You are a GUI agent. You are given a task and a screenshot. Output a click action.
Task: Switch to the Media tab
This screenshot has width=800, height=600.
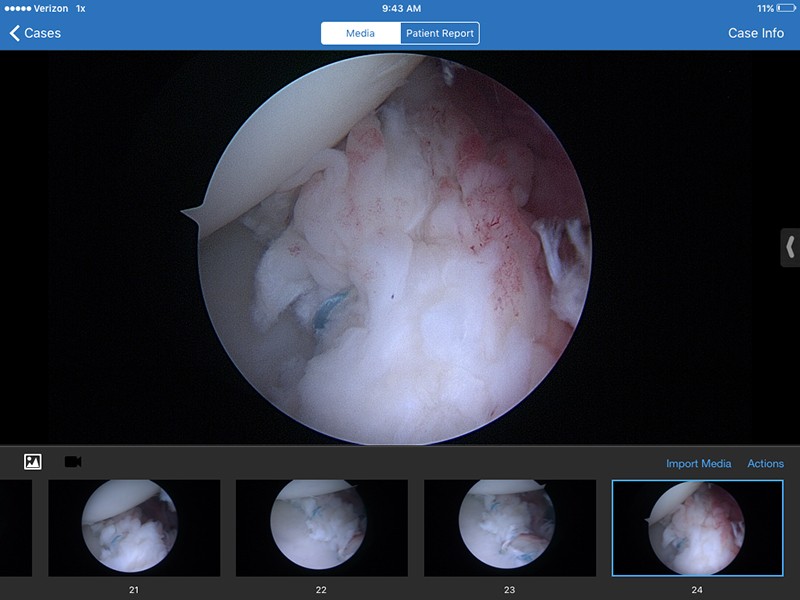(361, 33)
